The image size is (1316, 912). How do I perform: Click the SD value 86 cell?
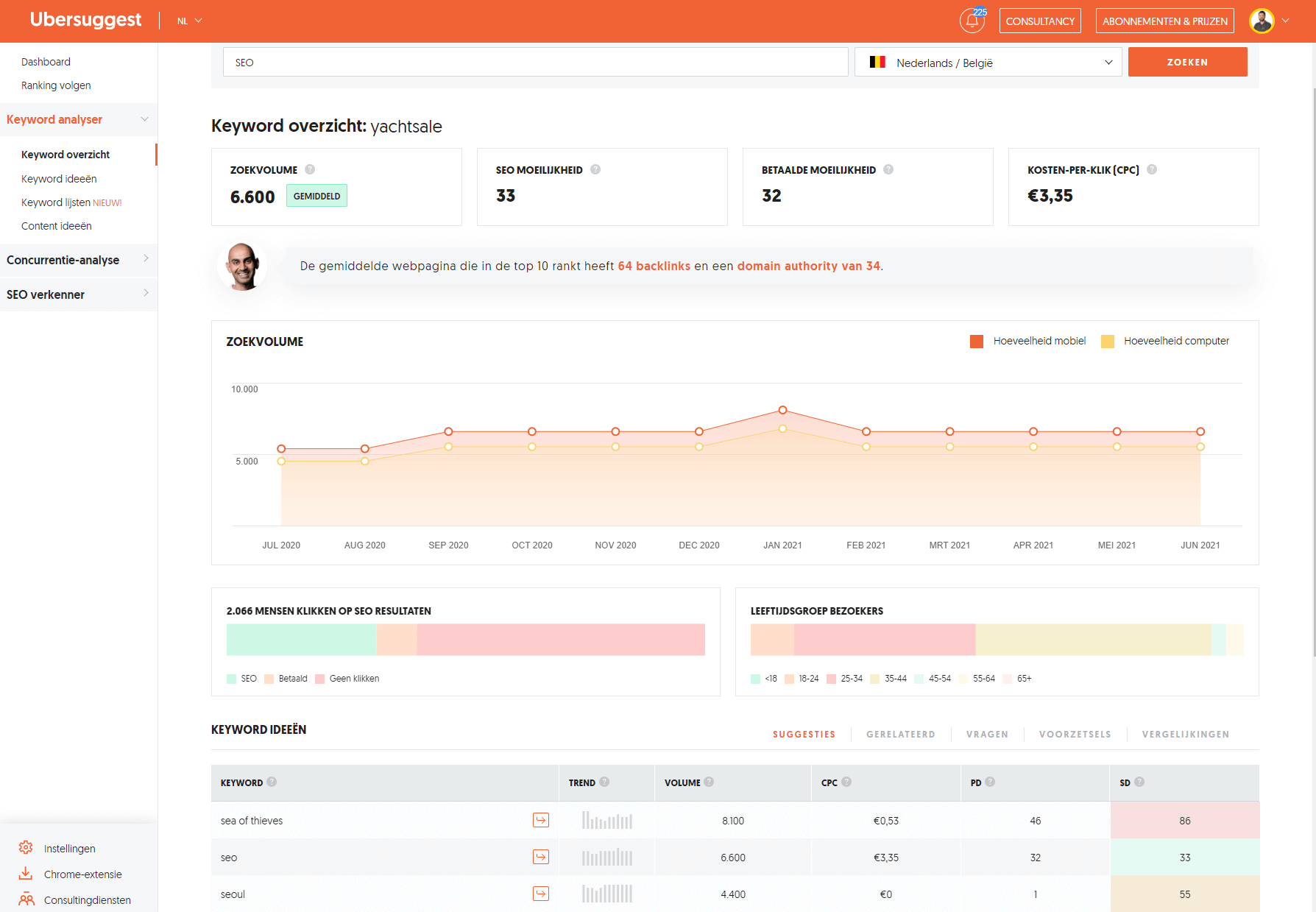pyautogui.click(x=1185, y=820)
